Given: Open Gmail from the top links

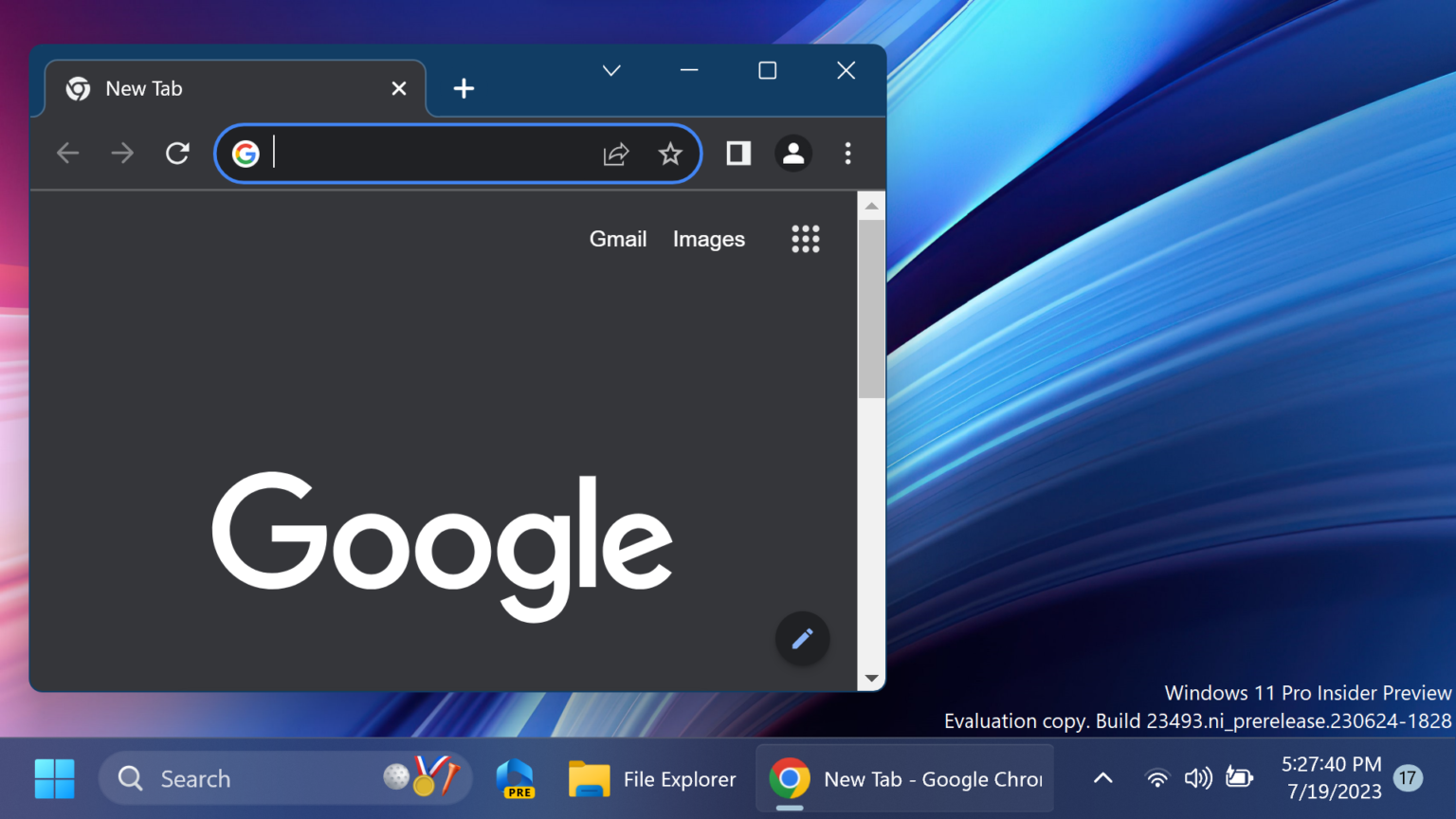Looking at the screenshot, I should 618,238.
